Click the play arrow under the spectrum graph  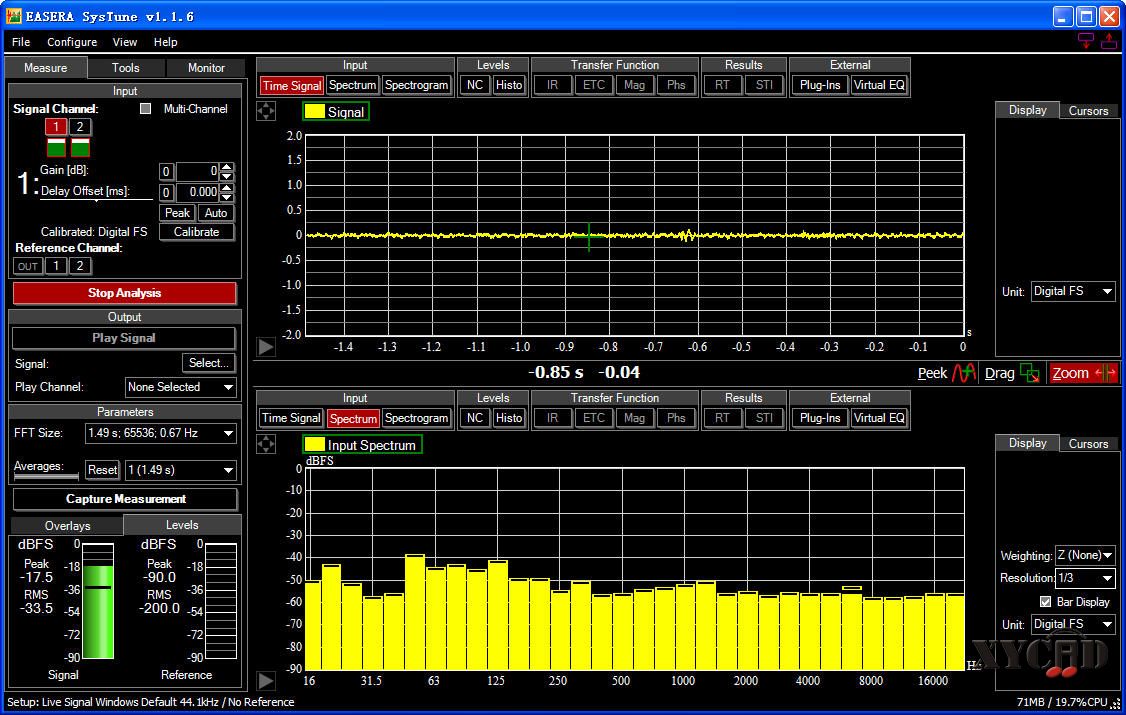266,680
